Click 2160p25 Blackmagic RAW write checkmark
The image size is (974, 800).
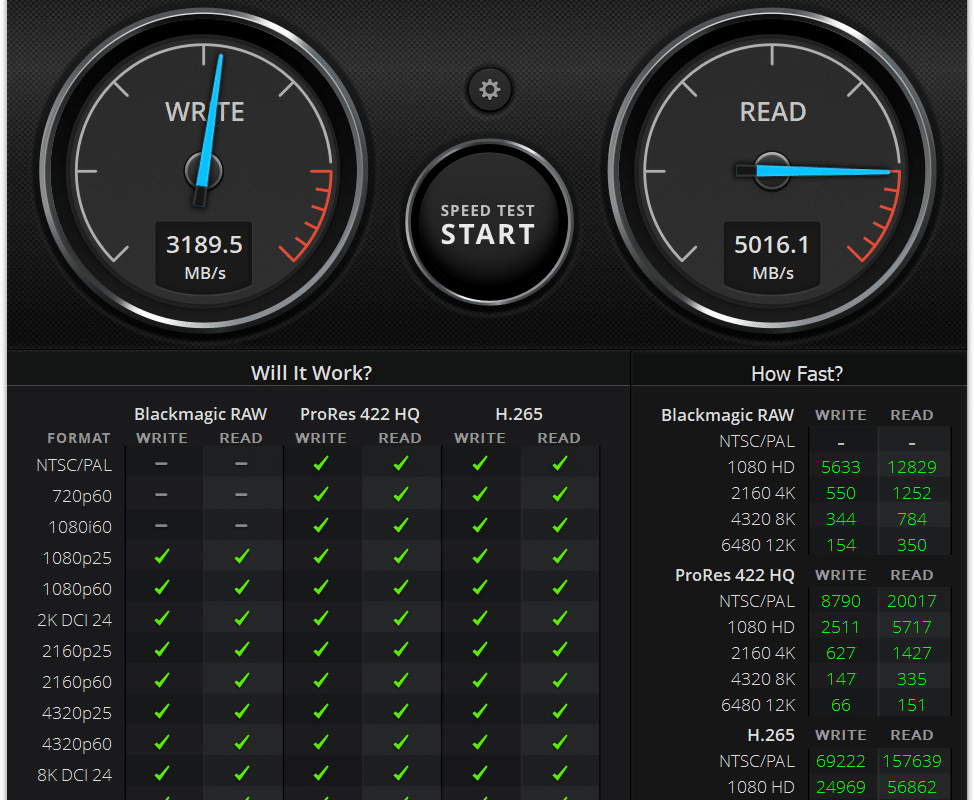162,649
